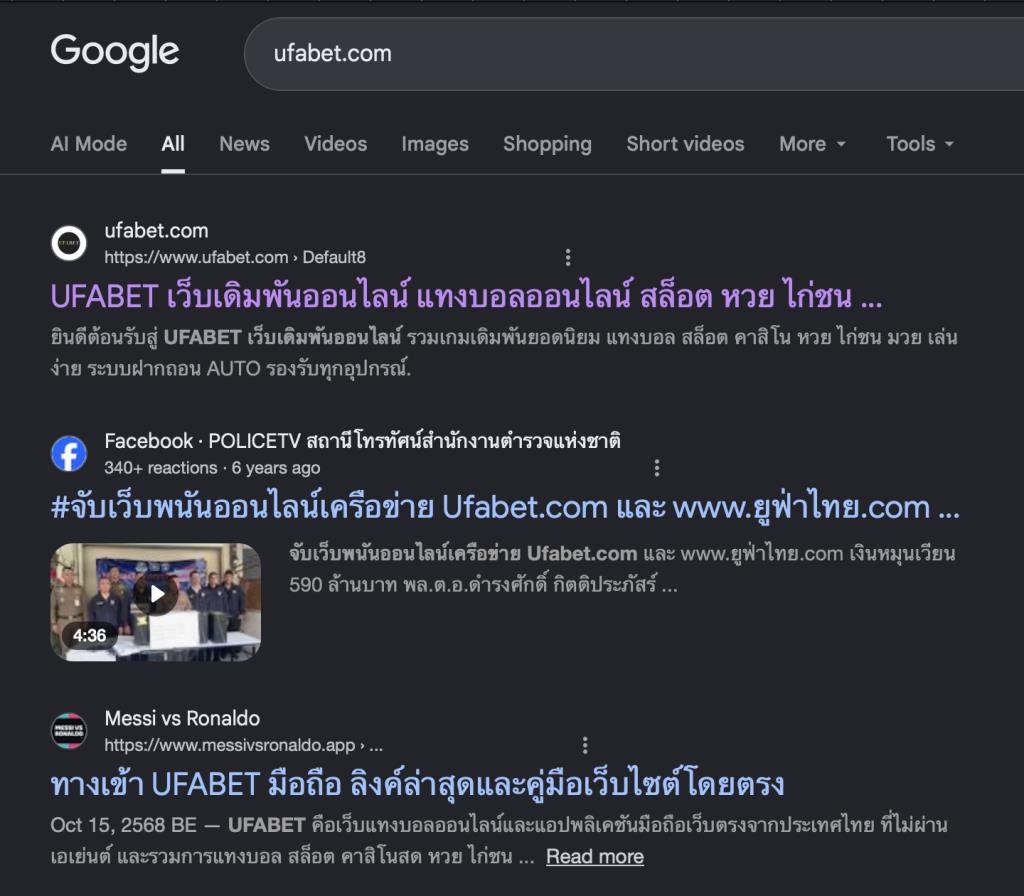Switch to the AI Mode tab

point(89,144)
